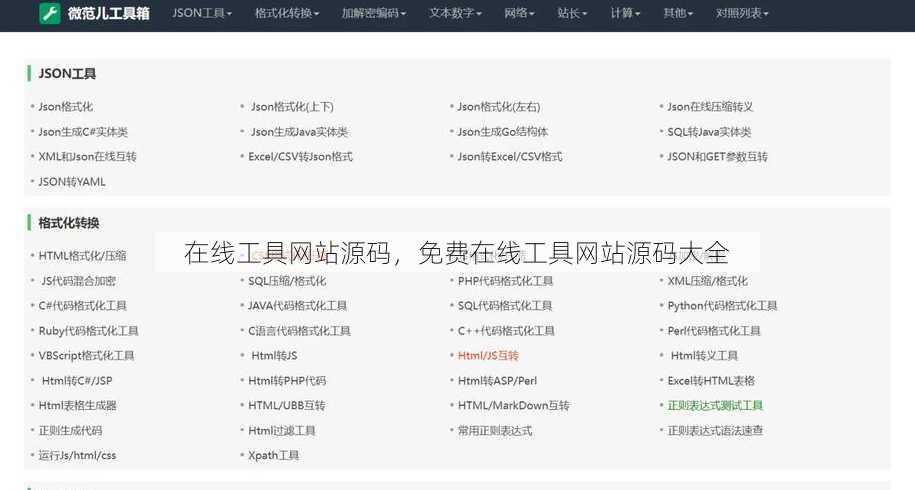The width and height of the screenshot is (915, 490).
Task: Open green 正则表达式测试工具 link
Action: point(715,405)
